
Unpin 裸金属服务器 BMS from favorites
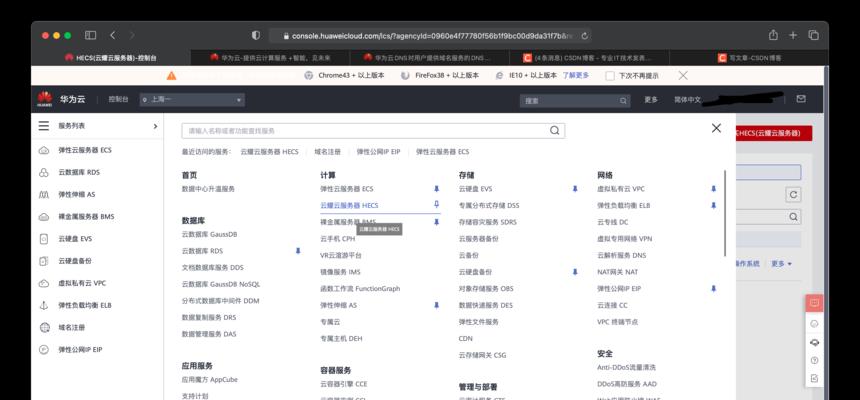click(x=437, y=222)
